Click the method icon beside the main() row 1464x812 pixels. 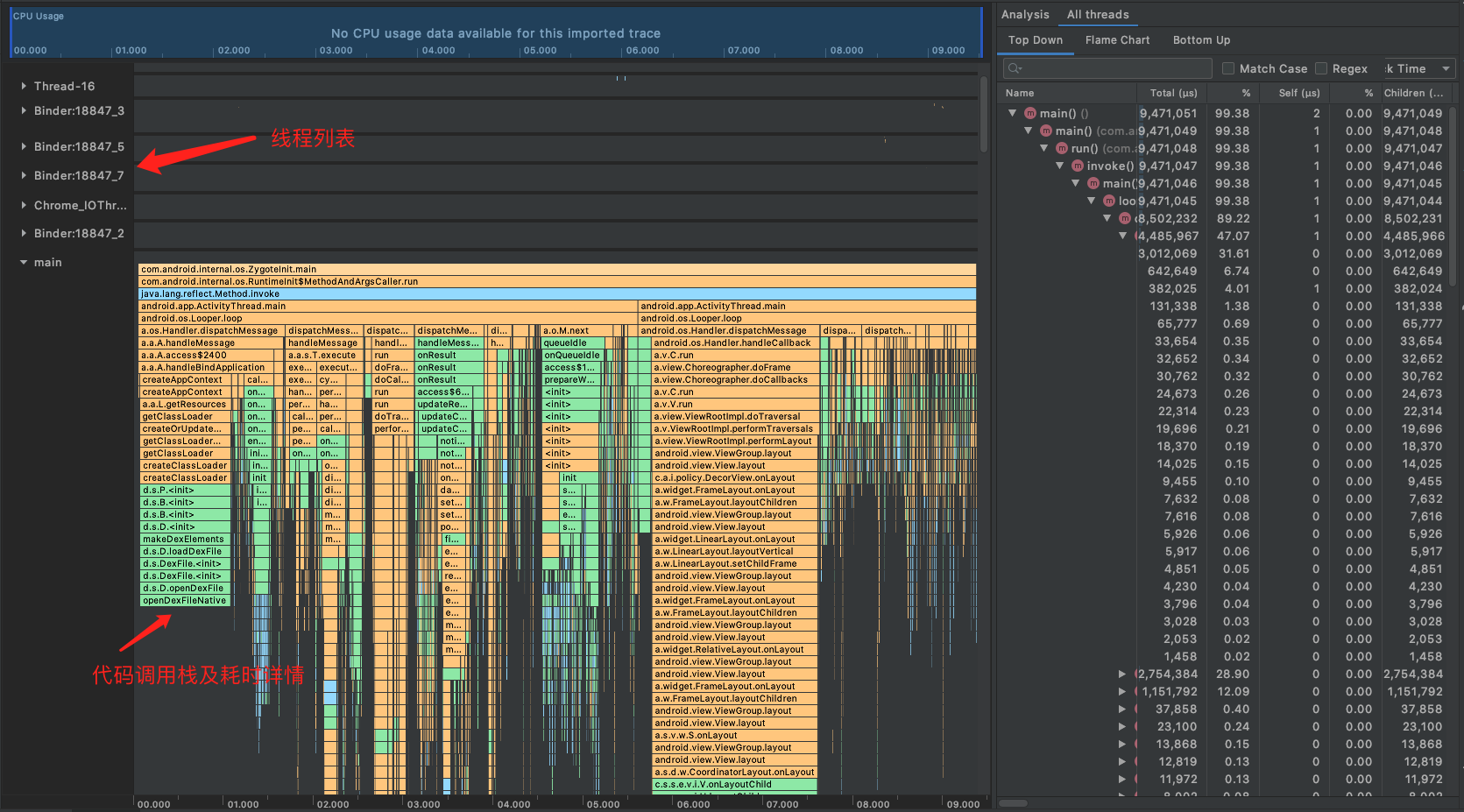pyautogui.click(x=1032, y=113)
